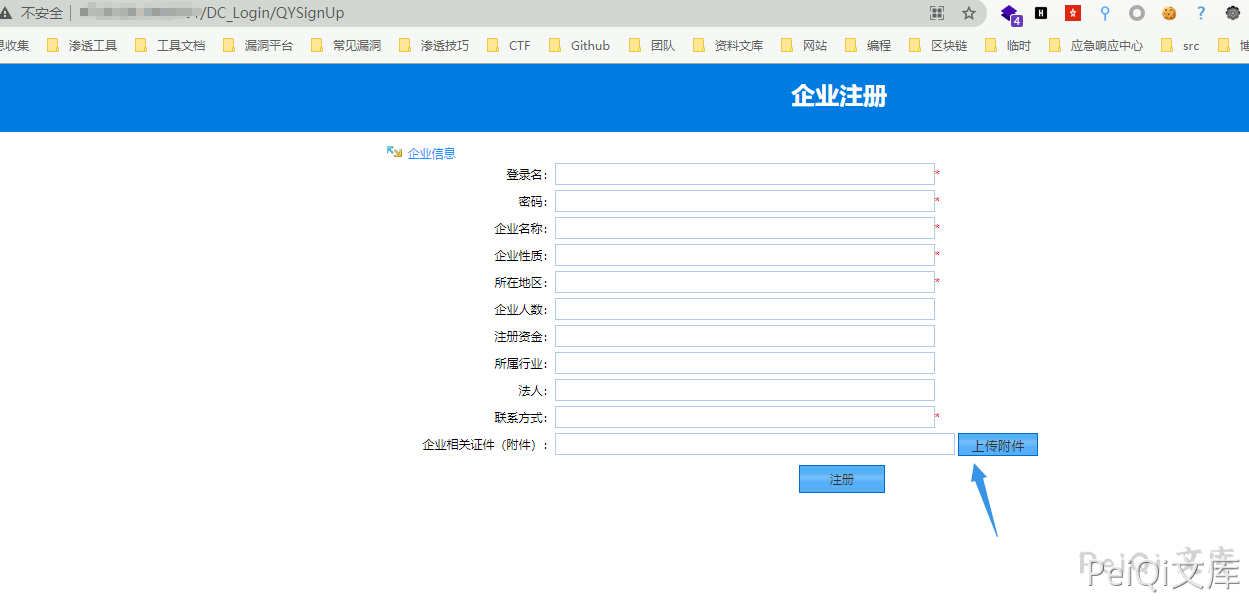Click the insecure site warning icon
The height and width of the screenshot is (602, 1249).
coord(7,13)
